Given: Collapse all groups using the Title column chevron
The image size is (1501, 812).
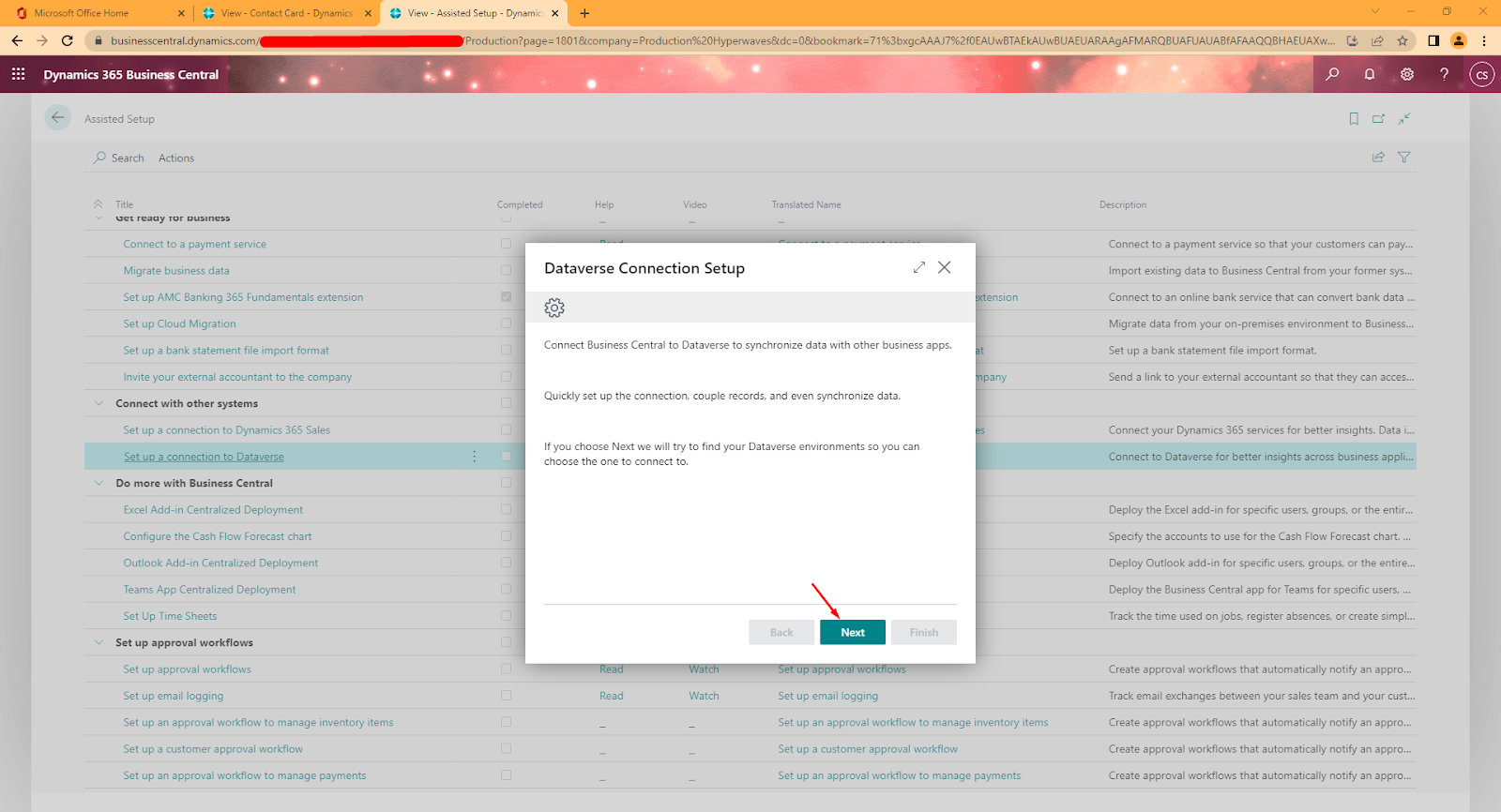Looking at the screenshot, I should [x=99, y=203].
